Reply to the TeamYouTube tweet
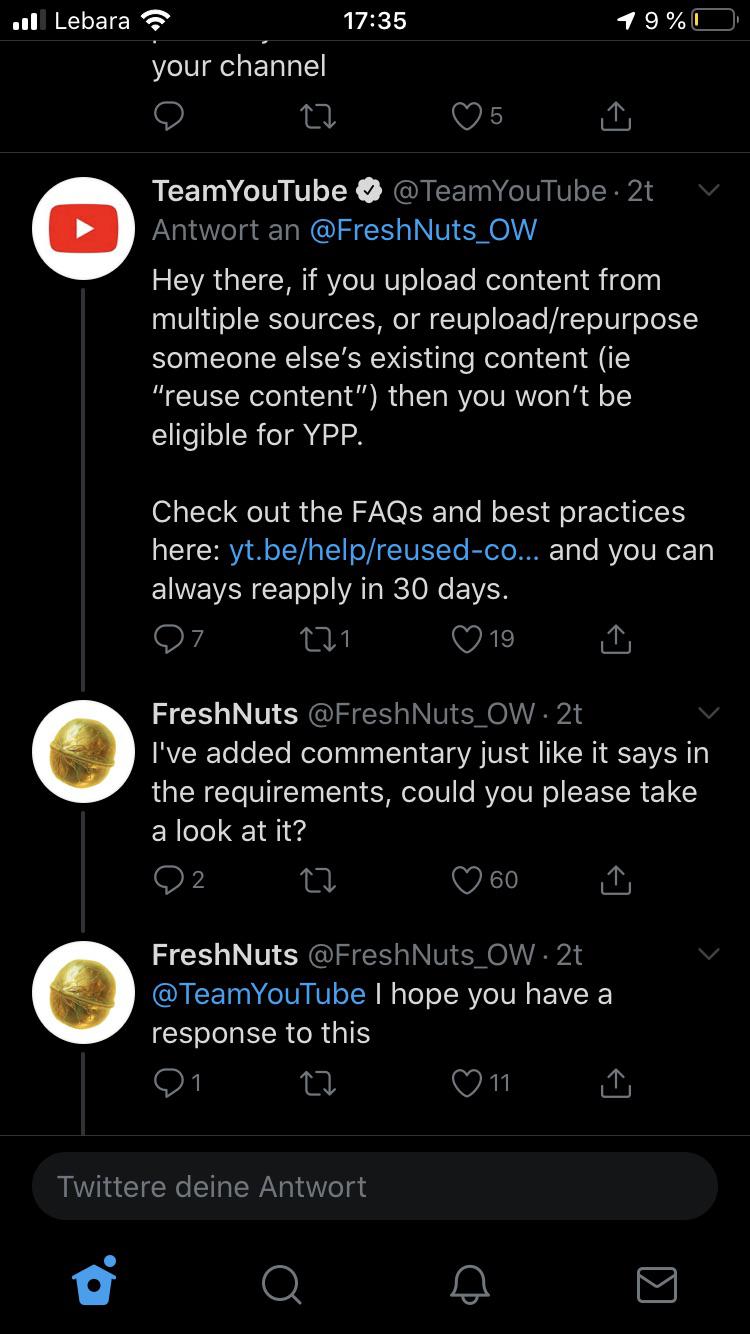Screen dimensions: 750x1334 coord(170,638)
